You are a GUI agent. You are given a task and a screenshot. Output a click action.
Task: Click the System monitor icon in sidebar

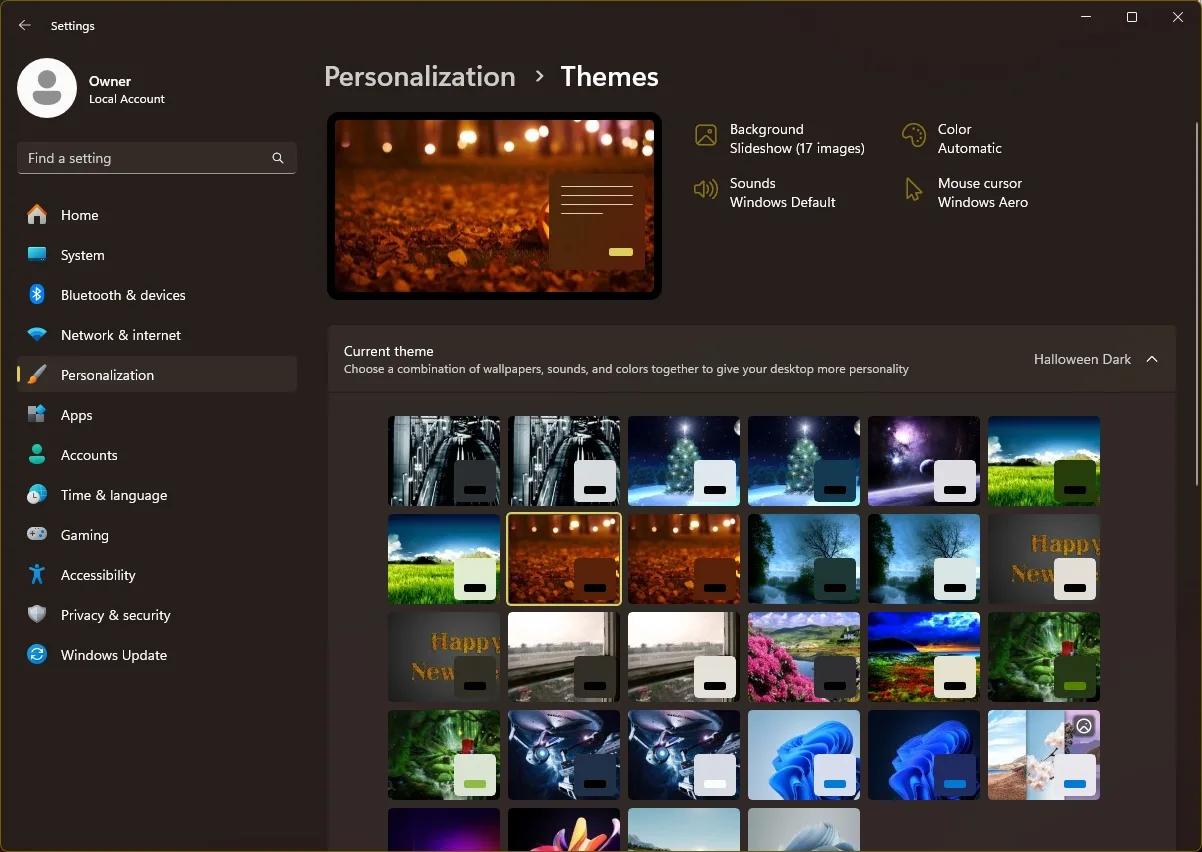pos(37,255)
